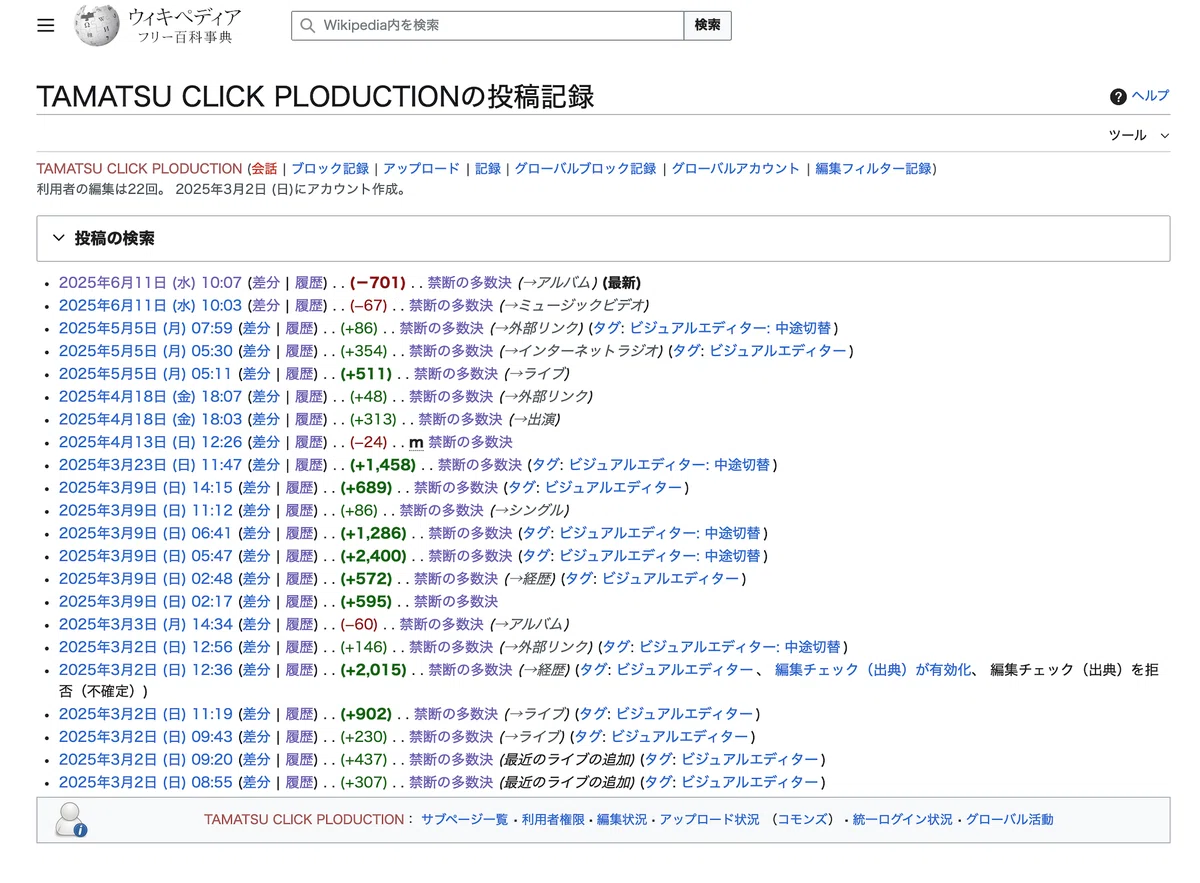This screenshot has height=883, width=1200.
Task: Open TAMATSU CLICK PLODUCTION link in footer box
Action: [x=304, y=820]
